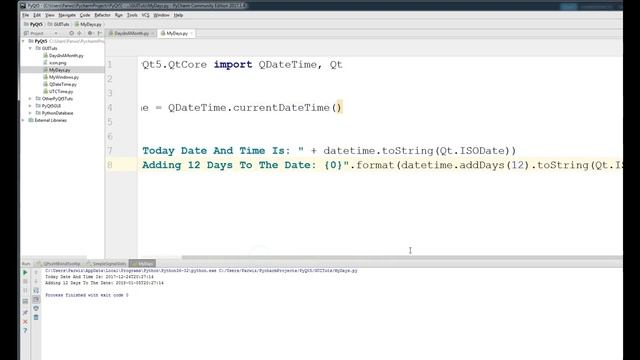Click the Pause output icon in Run panel
Viewport: 640px width, 360px height.
click(25, 290)
